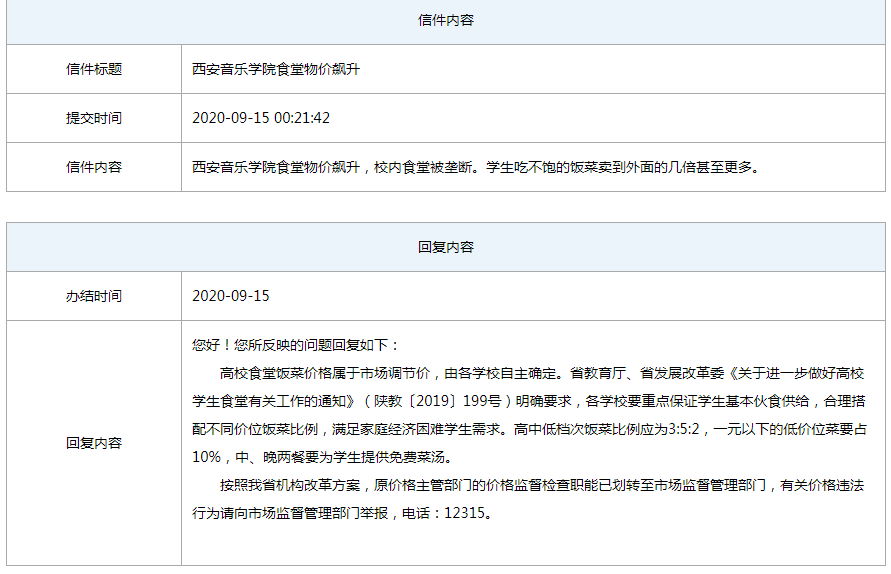This screenshot has height=574, width=891.
Task: Click the greeting line 您好！您所反映的问题回复如下
Action: click(296, 345)
